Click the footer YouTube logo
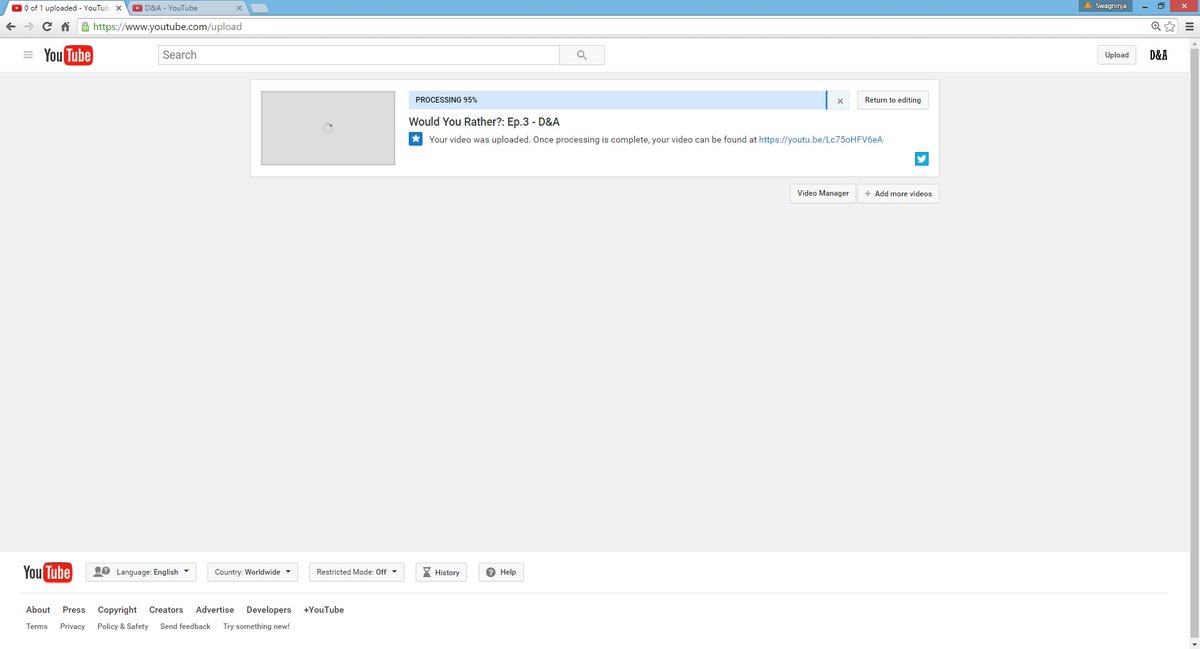The image size is (1200, 649). click(x=48, y=572)
